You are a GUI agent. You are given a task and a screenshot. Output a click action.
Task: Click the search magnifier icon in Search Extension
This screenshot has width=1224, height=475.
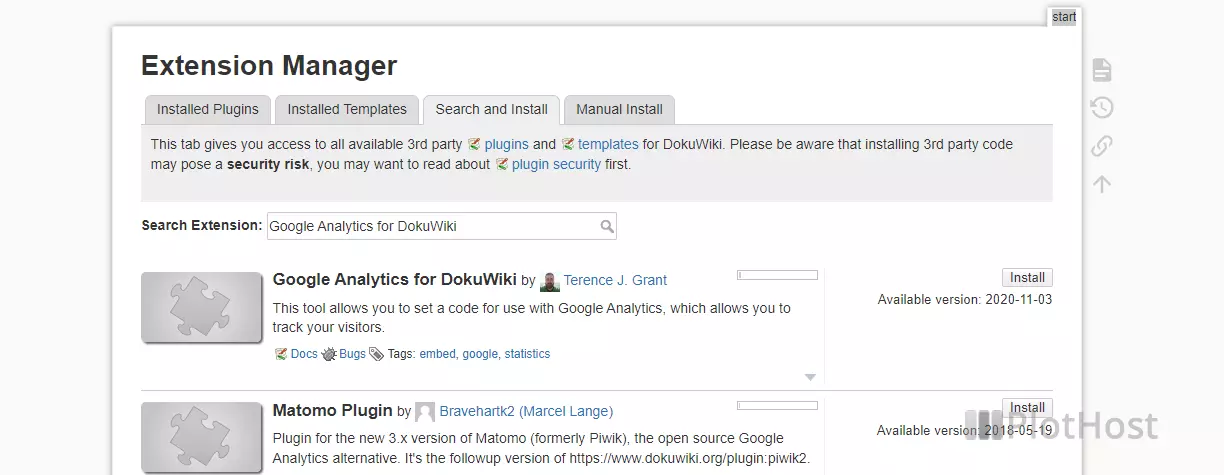point(606,226)
